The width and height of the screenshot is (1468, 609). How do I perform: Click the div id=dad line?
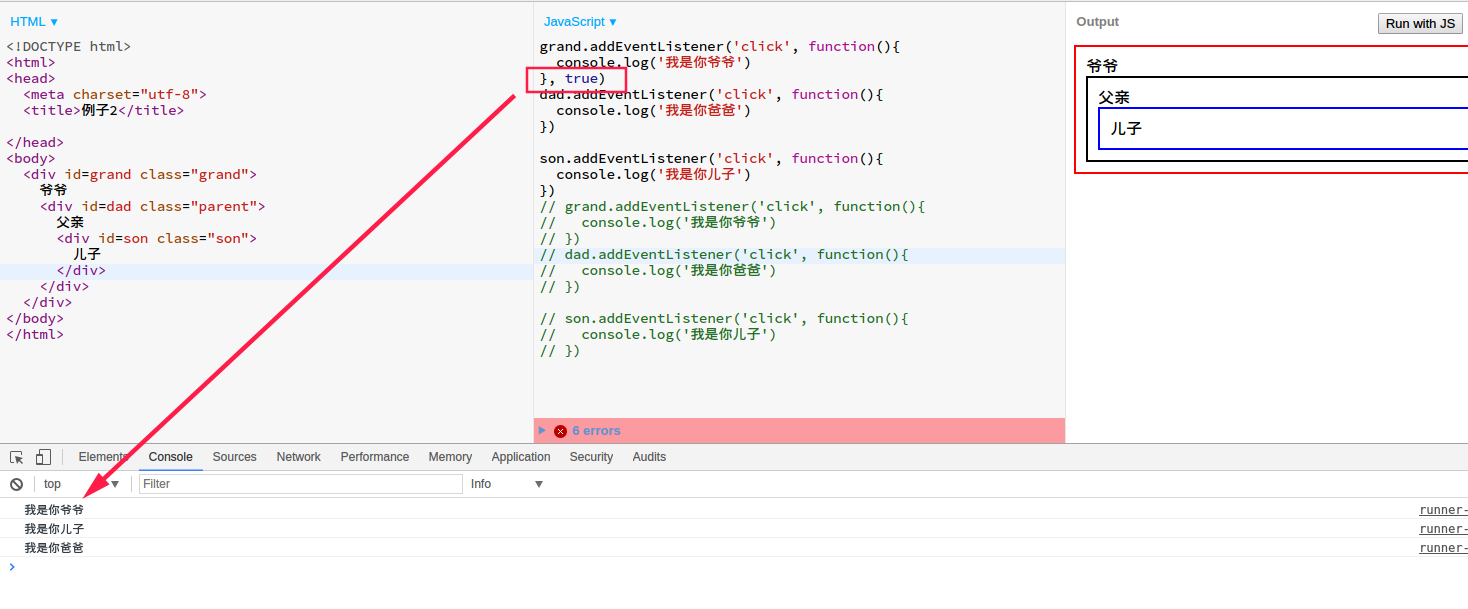pos(153,206)
